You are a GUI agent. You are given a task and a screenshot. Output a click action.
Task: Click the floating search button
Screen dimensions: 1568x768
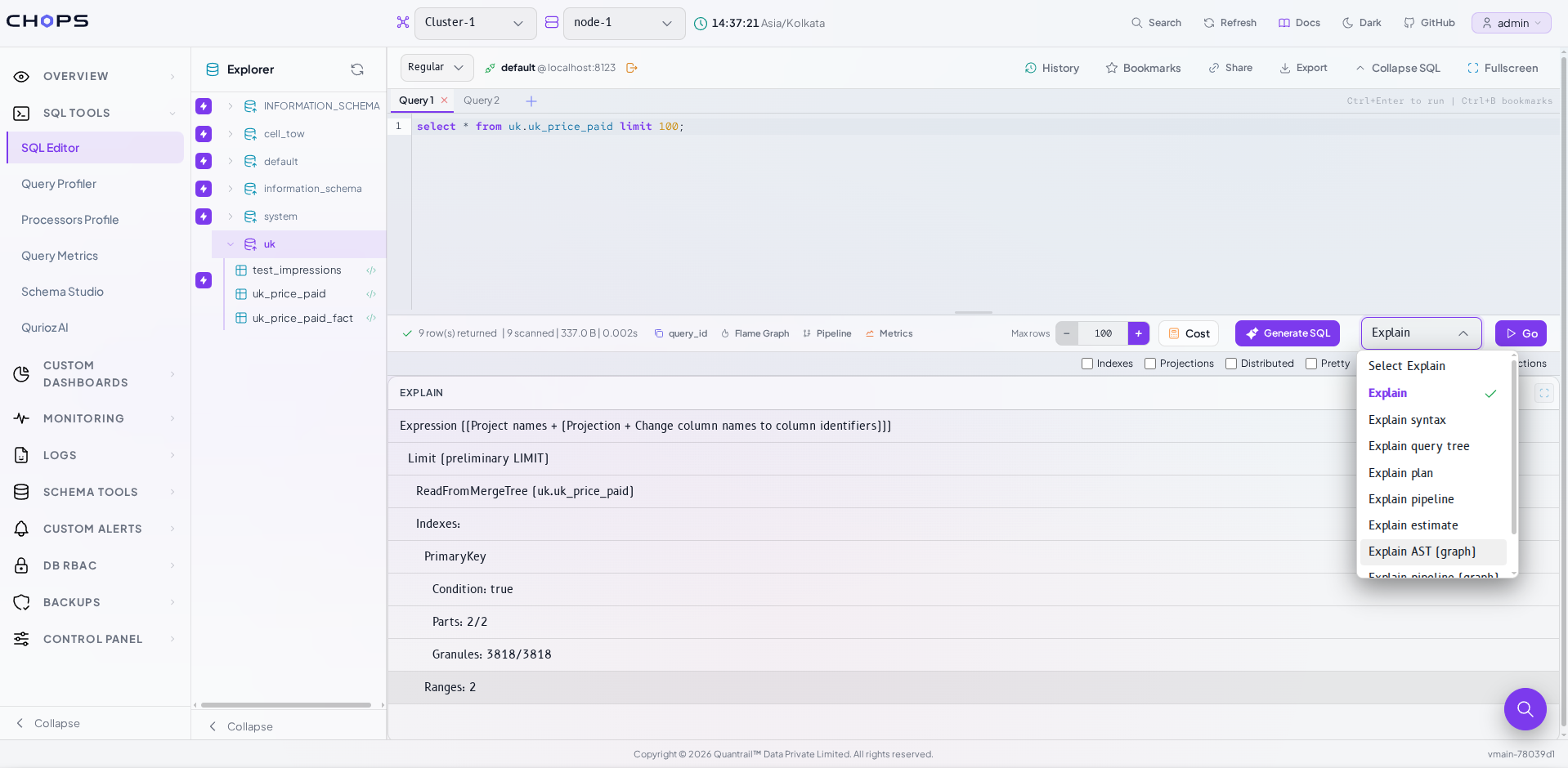(x=1525, y=709)
